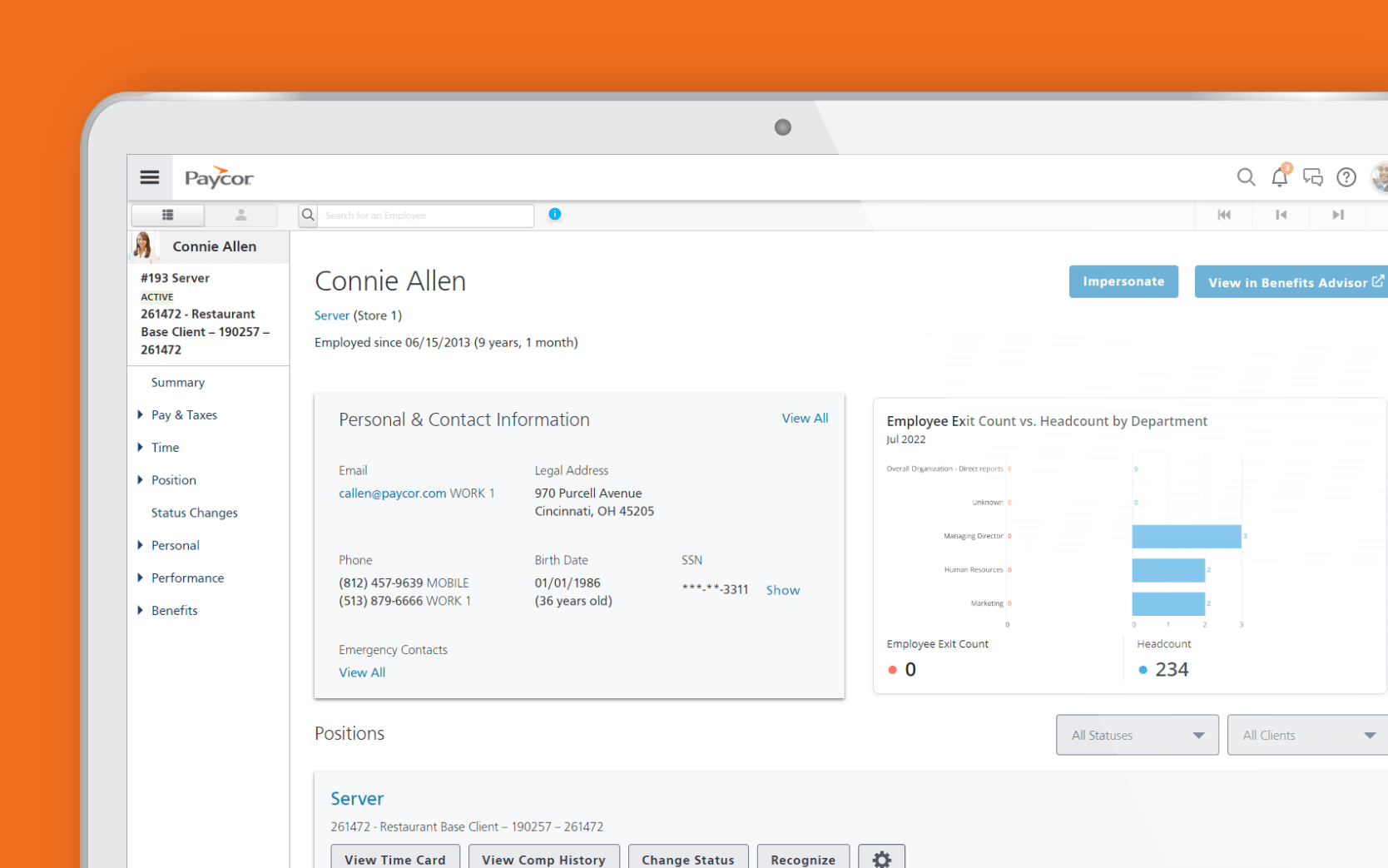Click Marketing headcount bar

pos(1168,603)
